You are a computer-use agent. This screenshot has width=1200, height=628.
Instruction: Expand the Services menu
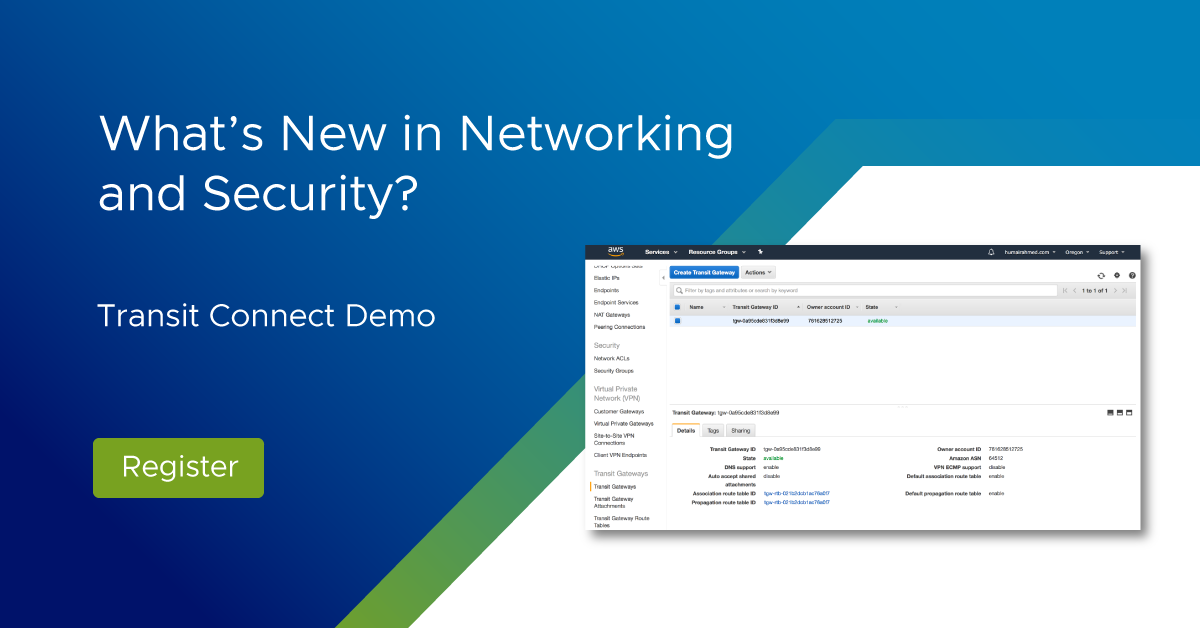(661, 252)
